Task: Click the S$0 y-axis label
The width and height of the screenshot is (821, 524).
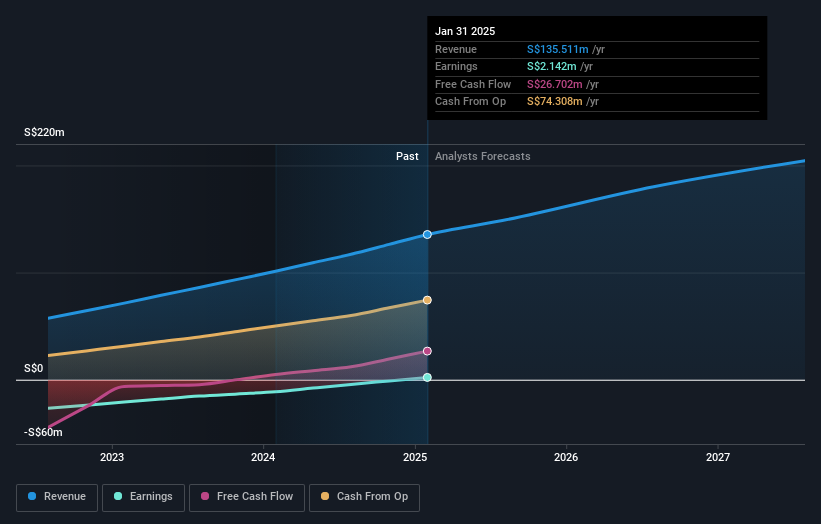Action: point(34,369)
